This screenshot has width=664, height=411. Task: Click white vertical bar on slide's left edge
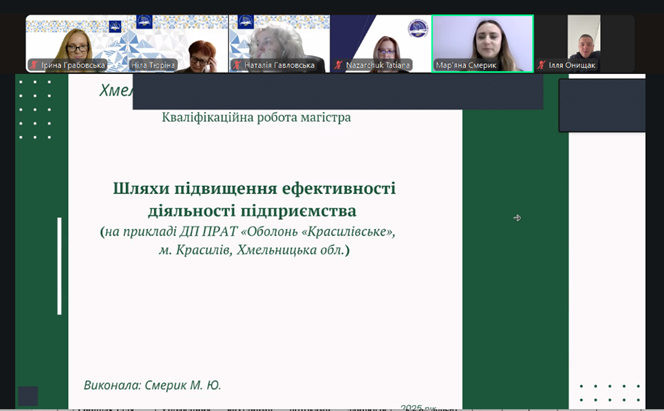[x=59, y=265]
